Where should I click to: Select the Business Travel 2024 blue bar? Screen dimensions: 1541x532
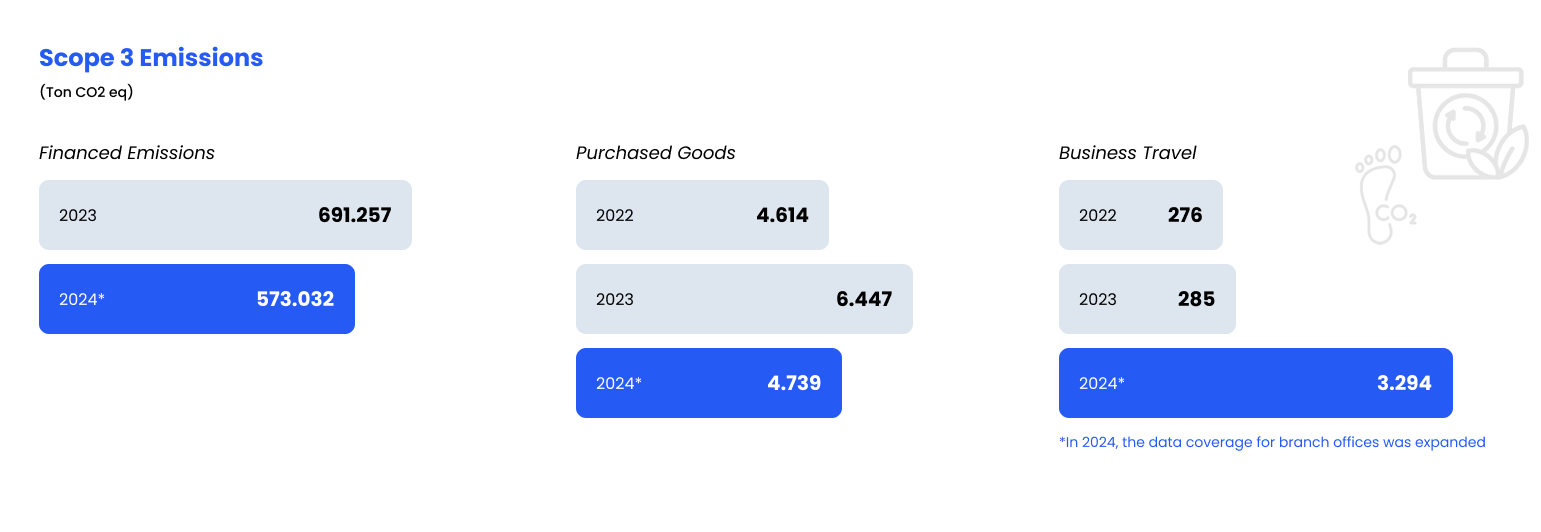[x=1256, y=383]
